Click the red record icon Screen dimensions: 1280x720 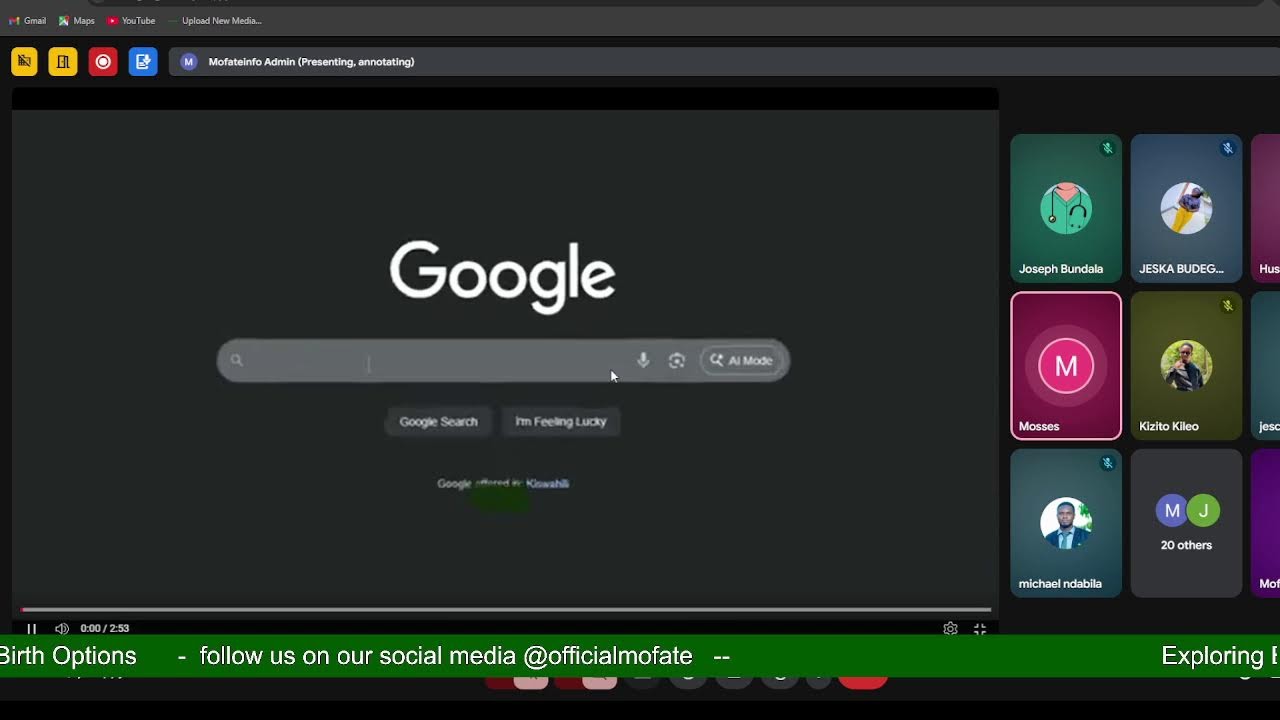coord(103,62)
